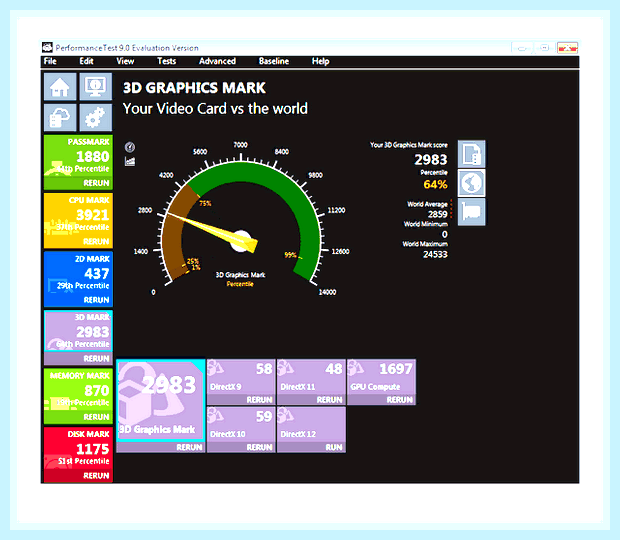Image resolution: width=620 pixels, height=540 pixels.
Task: Click the World Maximum 24533 value
Action: (435, 254)
